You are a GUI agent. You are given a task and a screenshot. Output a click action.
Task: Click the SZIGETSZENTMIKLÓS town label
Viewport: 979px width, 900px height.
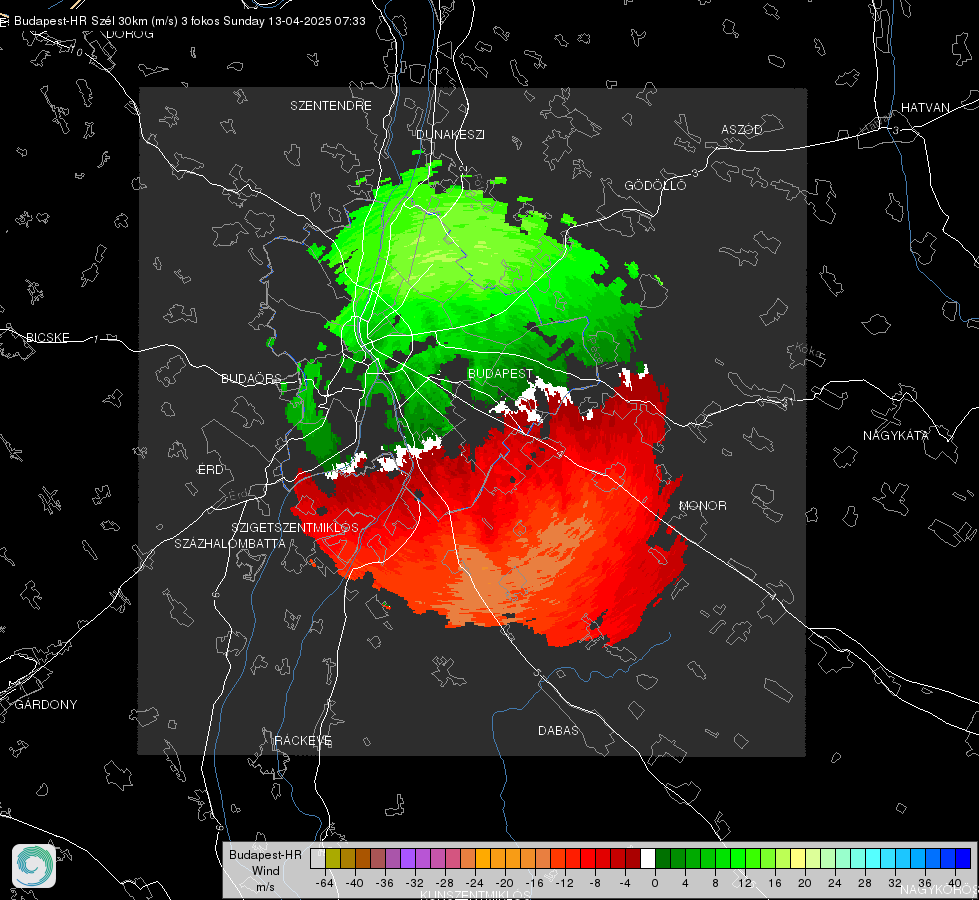tap(295, 527)
